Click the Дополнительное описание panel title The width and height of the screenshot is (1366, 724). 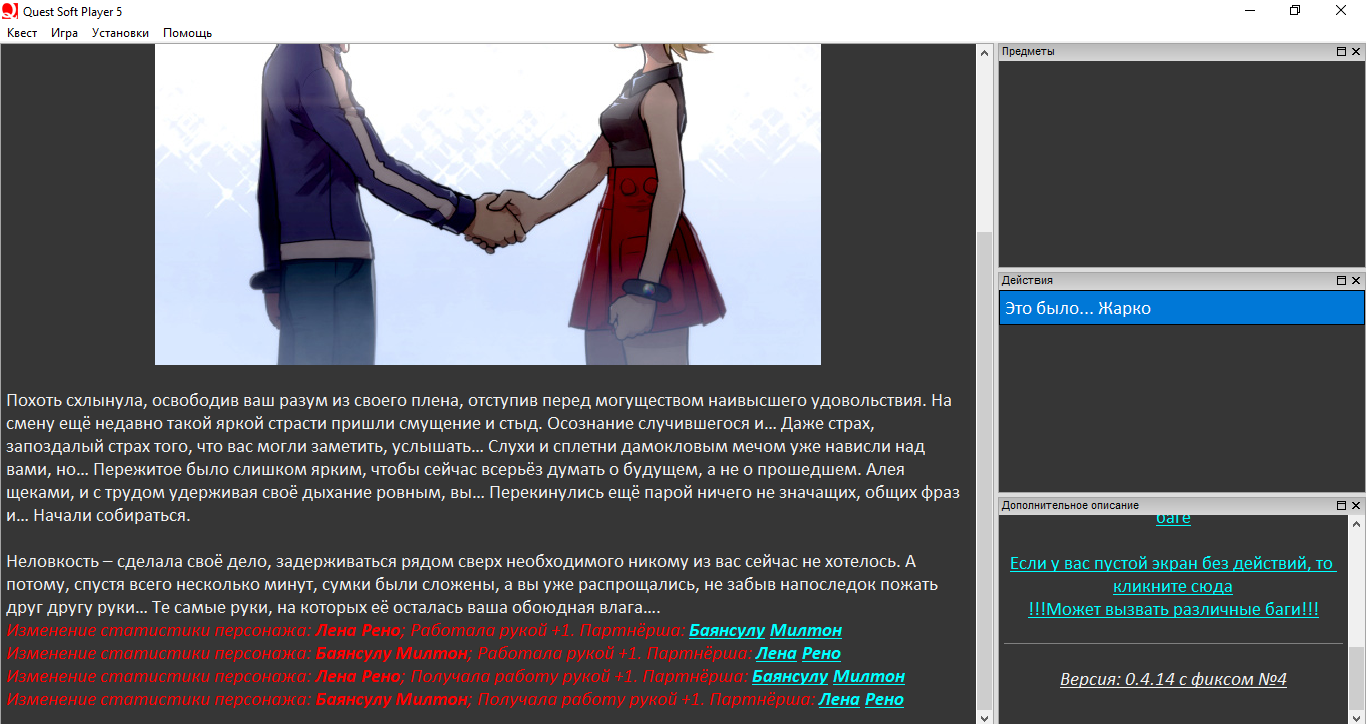tap(1070, 506)
